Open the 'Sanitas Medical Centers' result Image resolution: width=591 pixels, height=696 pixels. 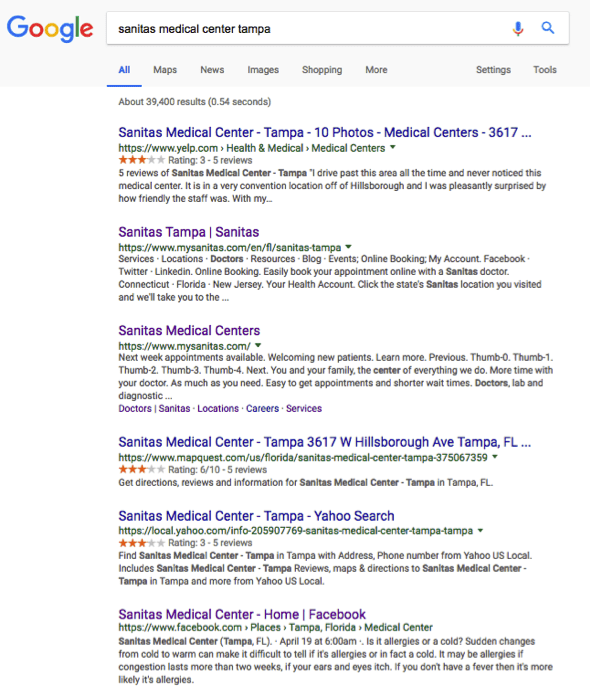coord(189,331)
